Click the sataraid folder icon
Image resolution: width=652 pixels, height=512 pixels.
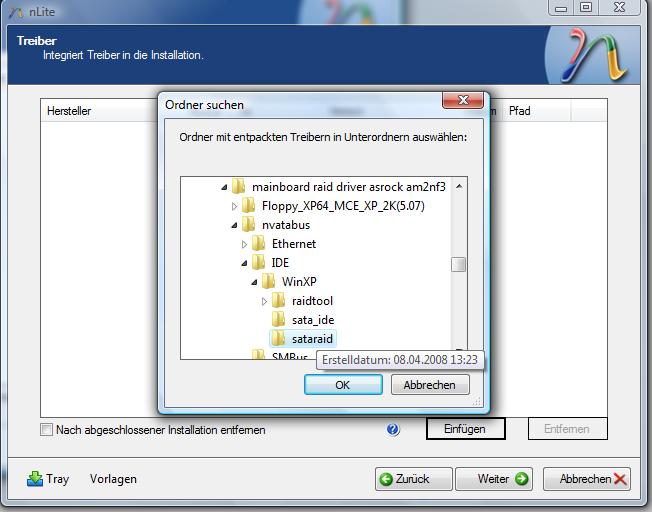[278, 339]
